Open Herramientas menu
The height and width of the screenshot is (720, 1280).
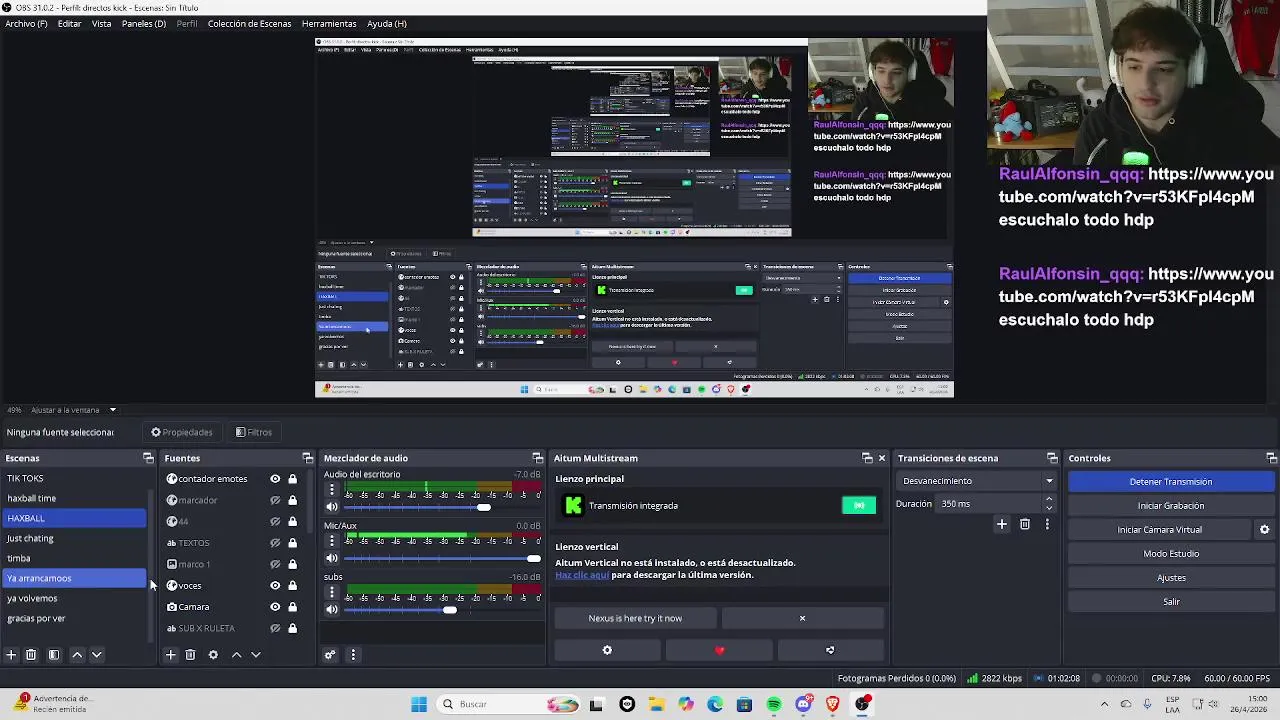coord(329,23)
